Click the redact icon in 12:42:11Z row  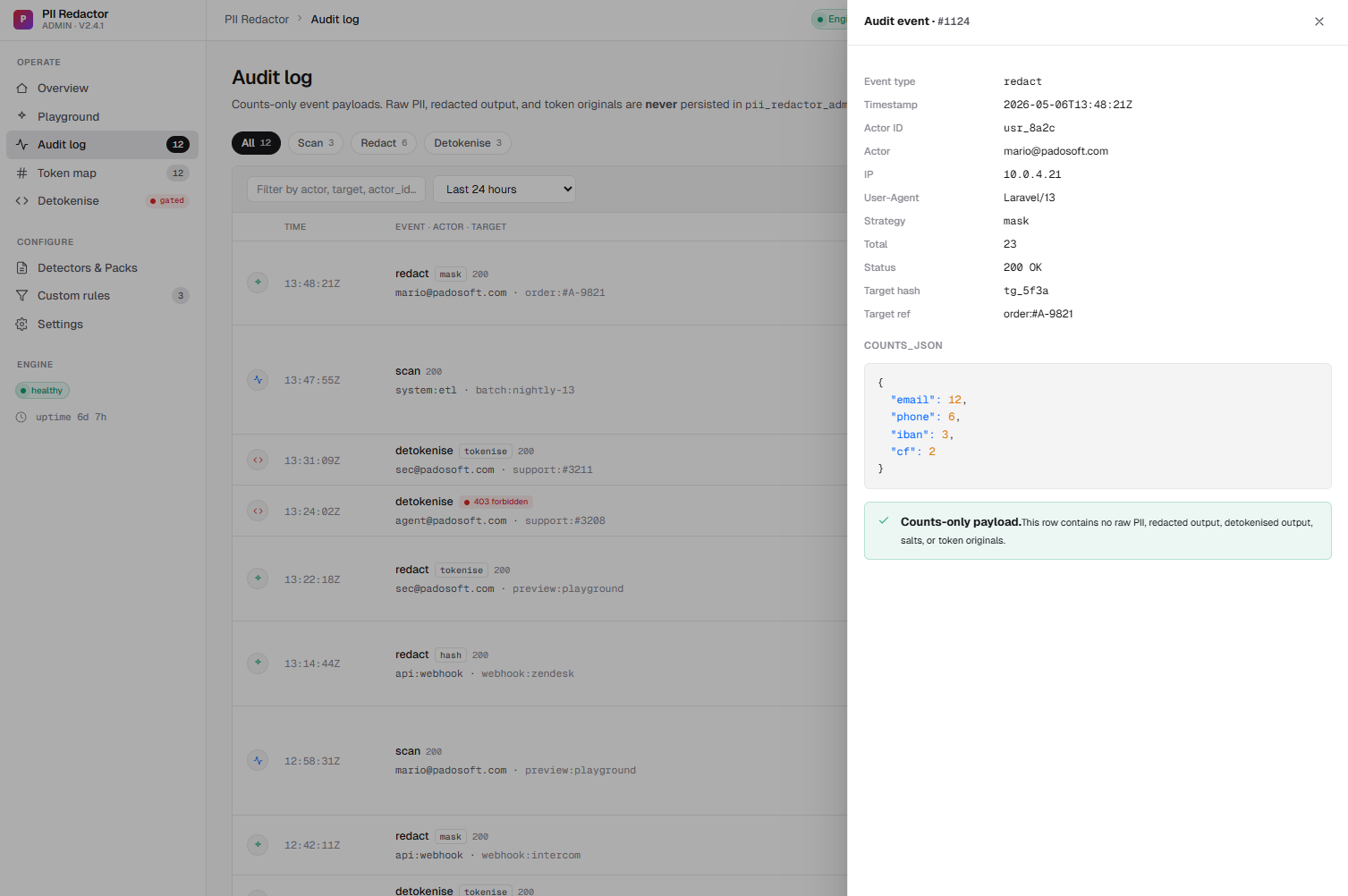(x=258, y=845)
